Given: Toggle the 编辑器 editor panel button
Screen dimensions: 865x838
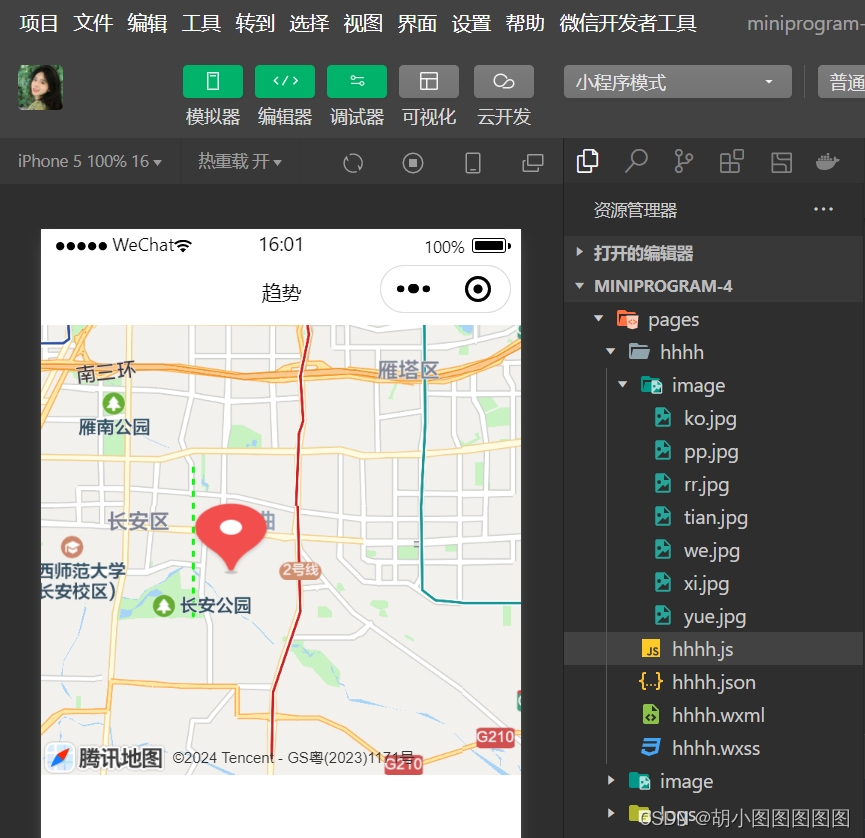Looking at the screenshot, I should (x=285, y=81).
